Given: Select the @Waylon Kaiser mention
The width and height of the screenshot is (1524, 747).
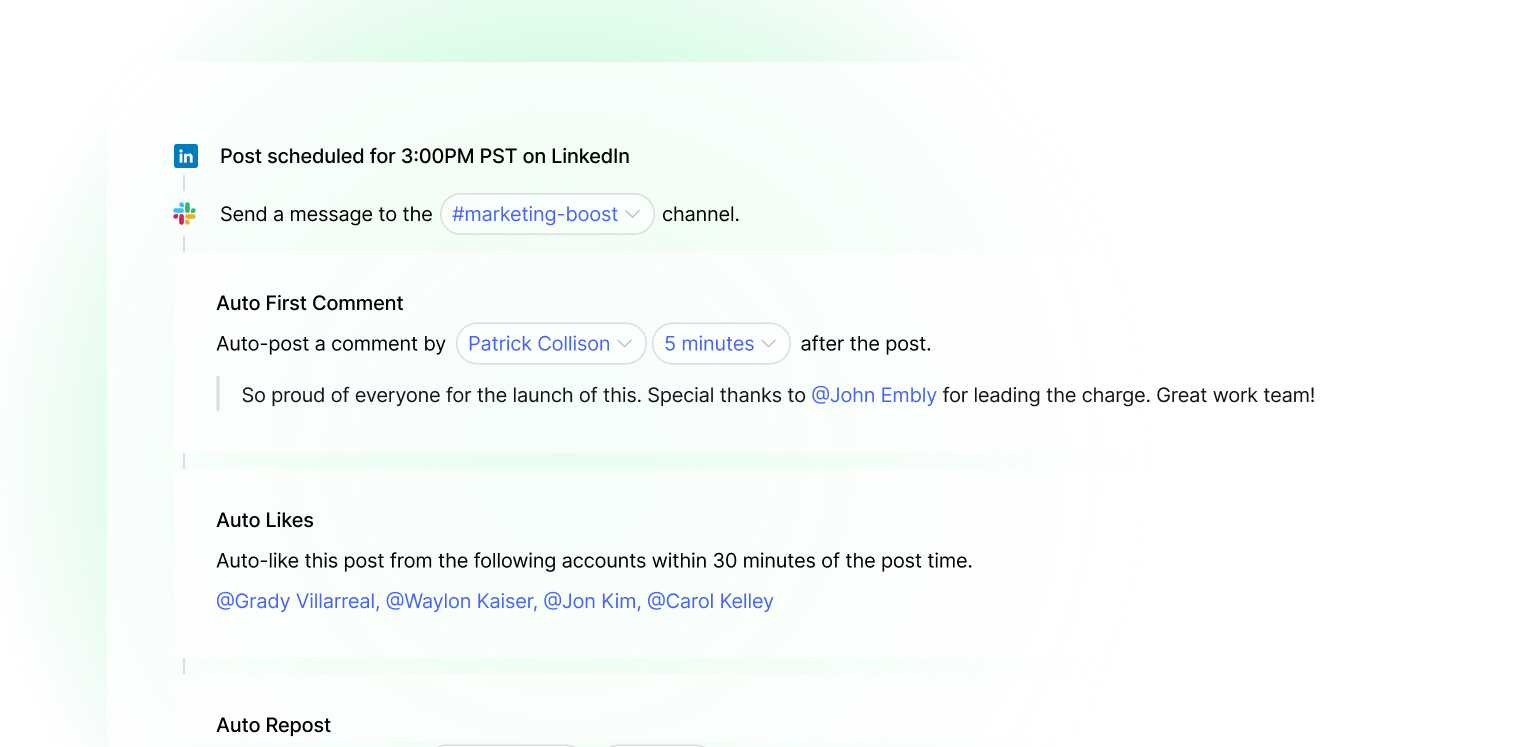Looking at the screenshot, I should pos(461,601).
